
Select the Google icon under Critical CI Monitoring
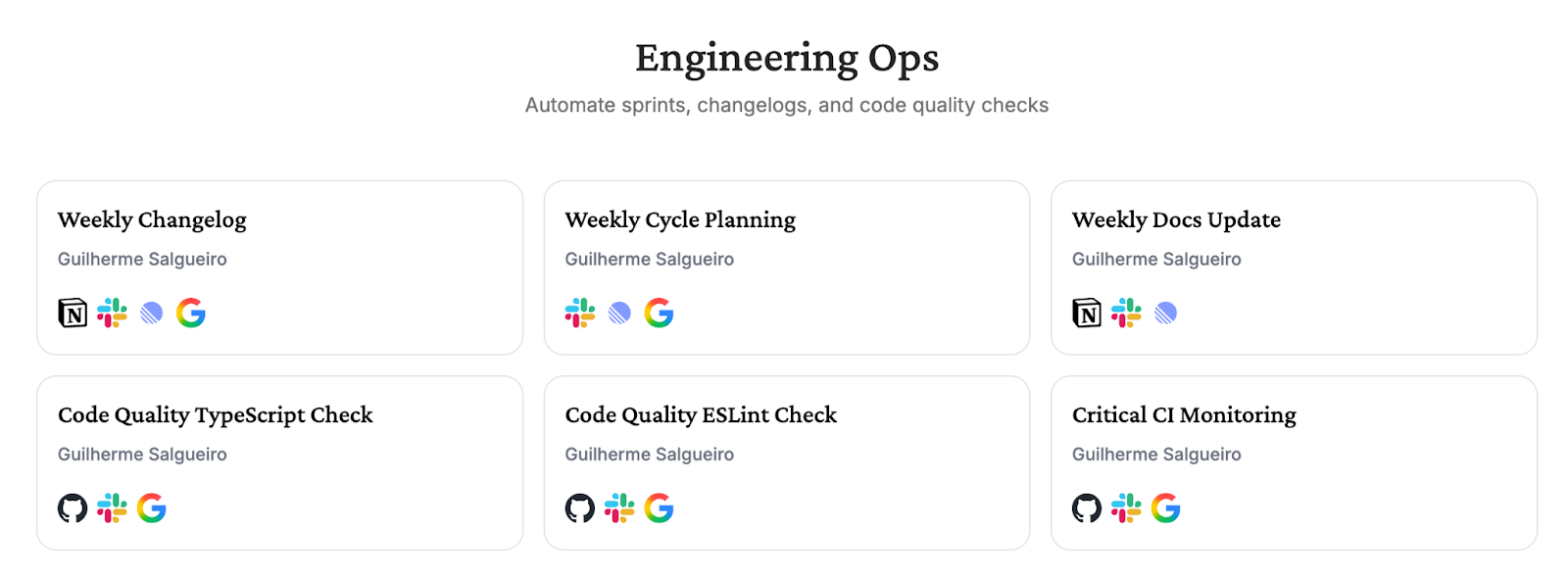pyautogui.click(x=1167, y=508)
